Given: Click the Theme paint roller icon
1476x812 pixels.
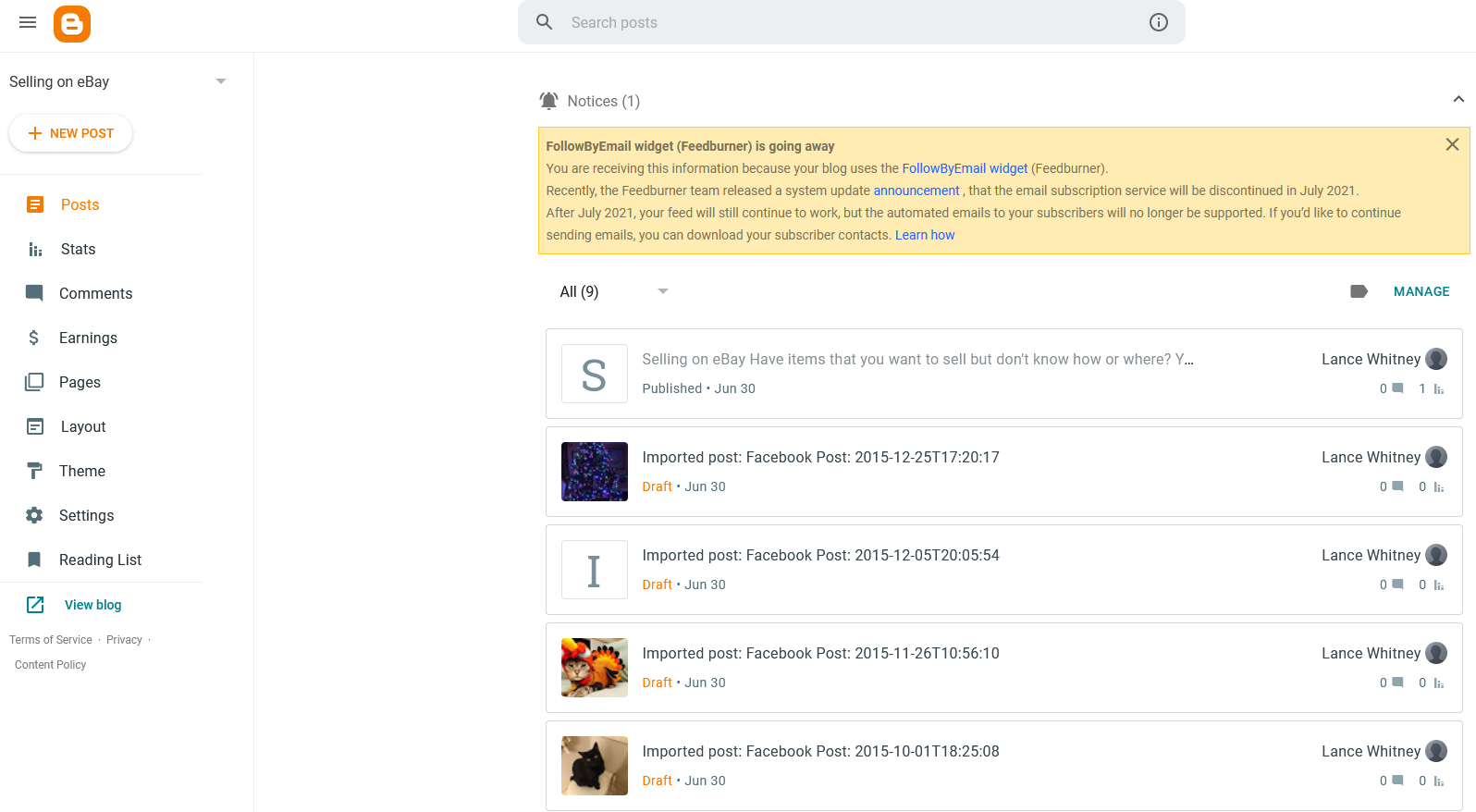Looking at the screenshot, I should click(x=34, y=471).
